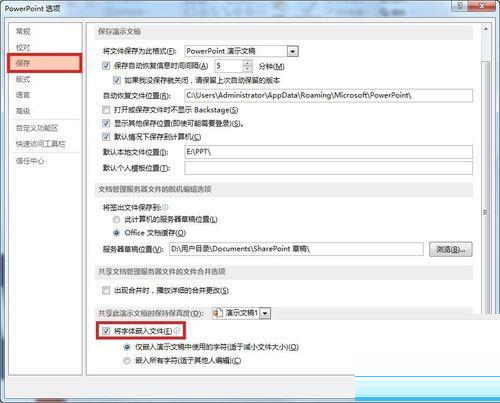Enable 打开或保存文件时不显示 Backstage checkbox
Image resolution: width=500 pixels, height=403 pixels.
(106, 110)
